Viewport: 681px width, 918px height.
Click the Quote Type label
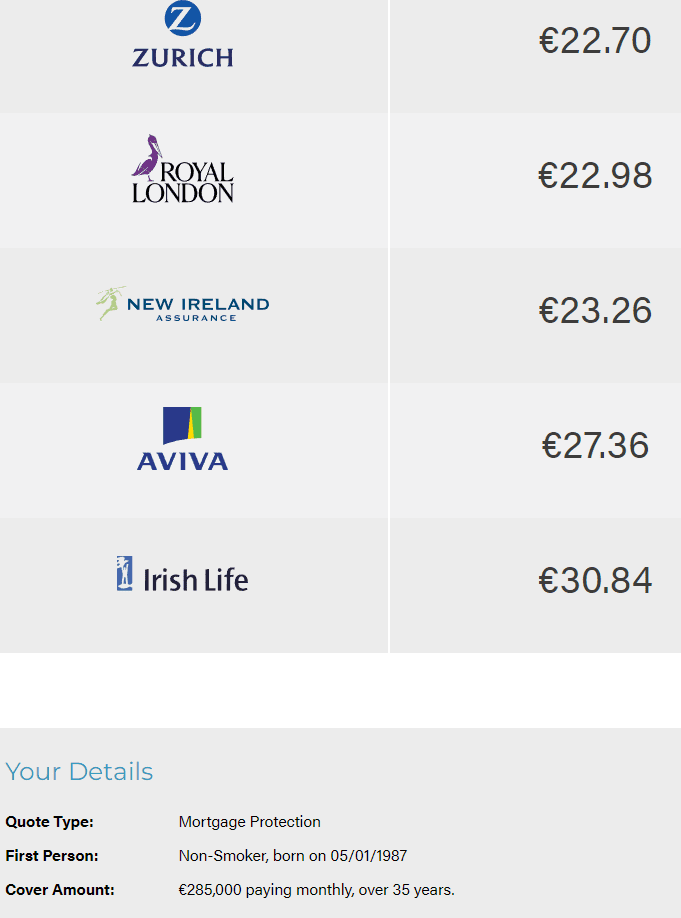pos(49,822)
